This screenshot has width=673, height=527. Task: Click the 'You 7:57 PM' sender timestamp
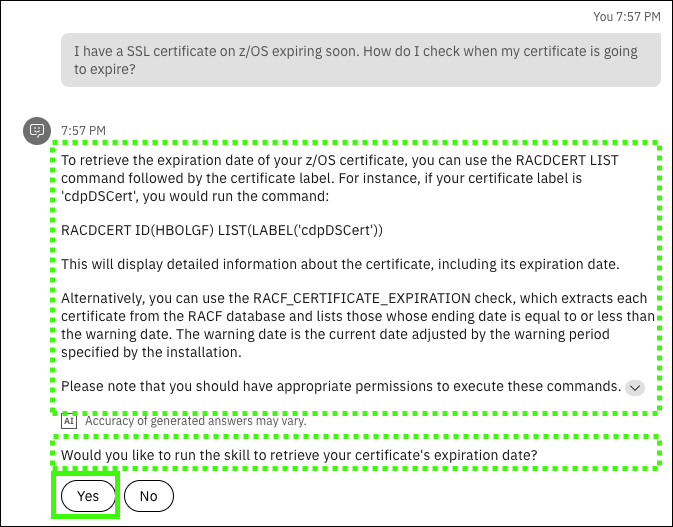[626, 17]
